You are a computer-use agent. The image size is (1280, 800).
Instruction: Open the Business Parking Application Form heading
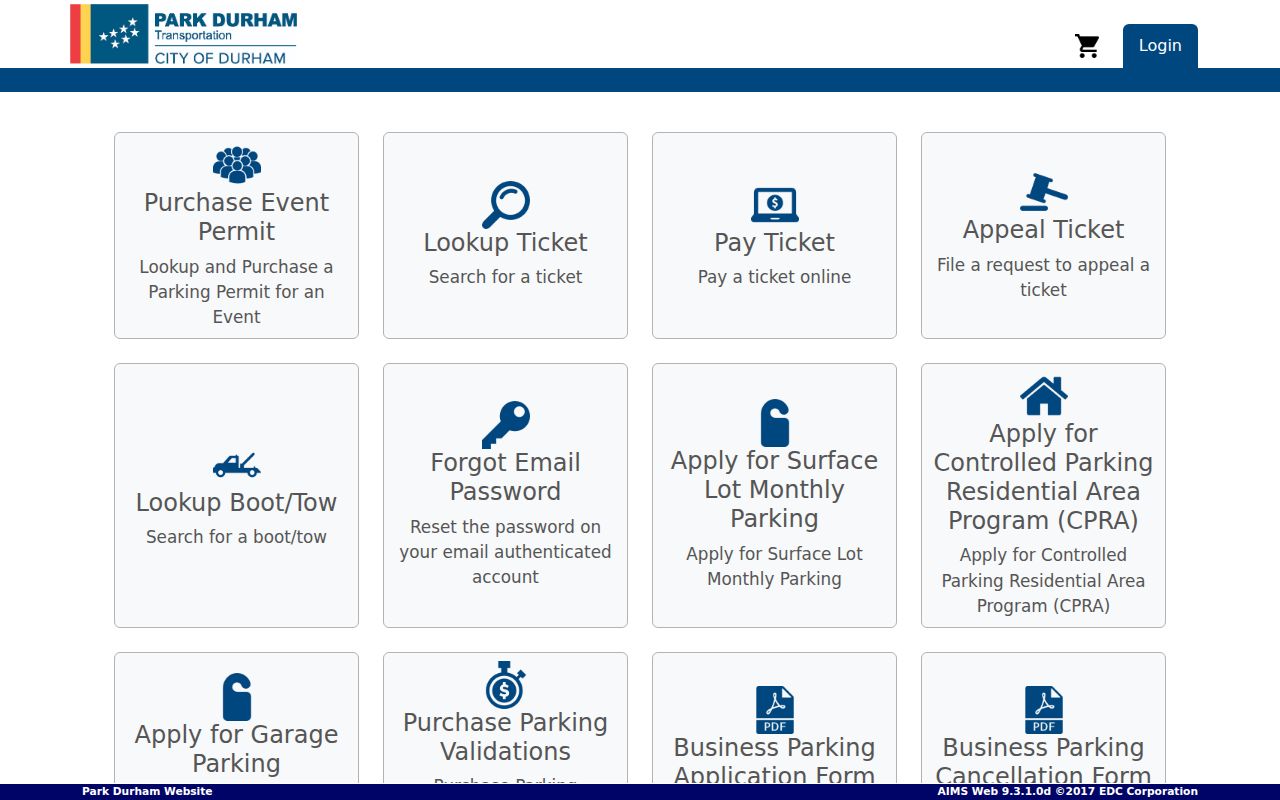tap(775, 761)
